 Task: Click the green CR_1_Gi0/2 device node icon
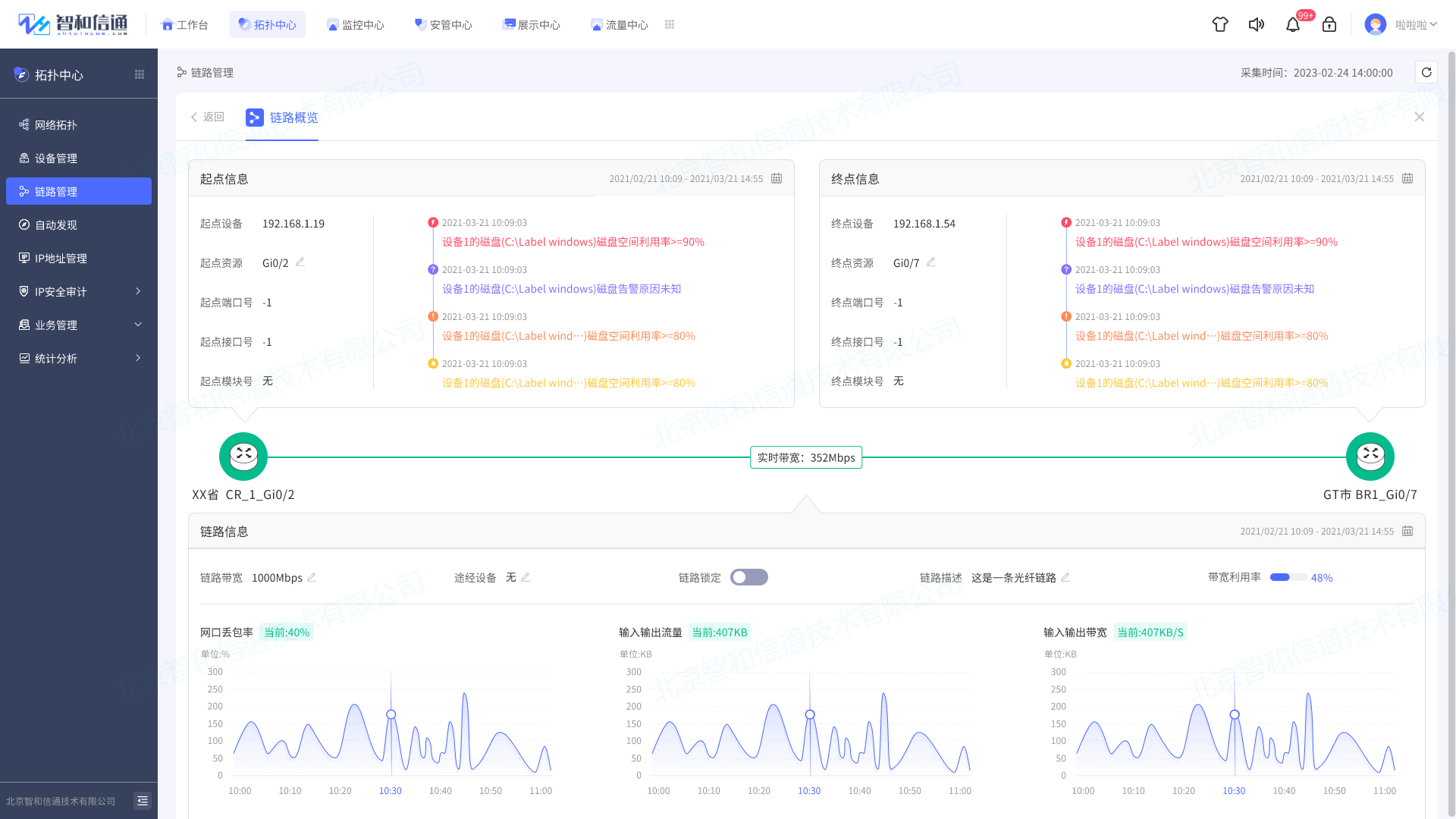(243, 456)
